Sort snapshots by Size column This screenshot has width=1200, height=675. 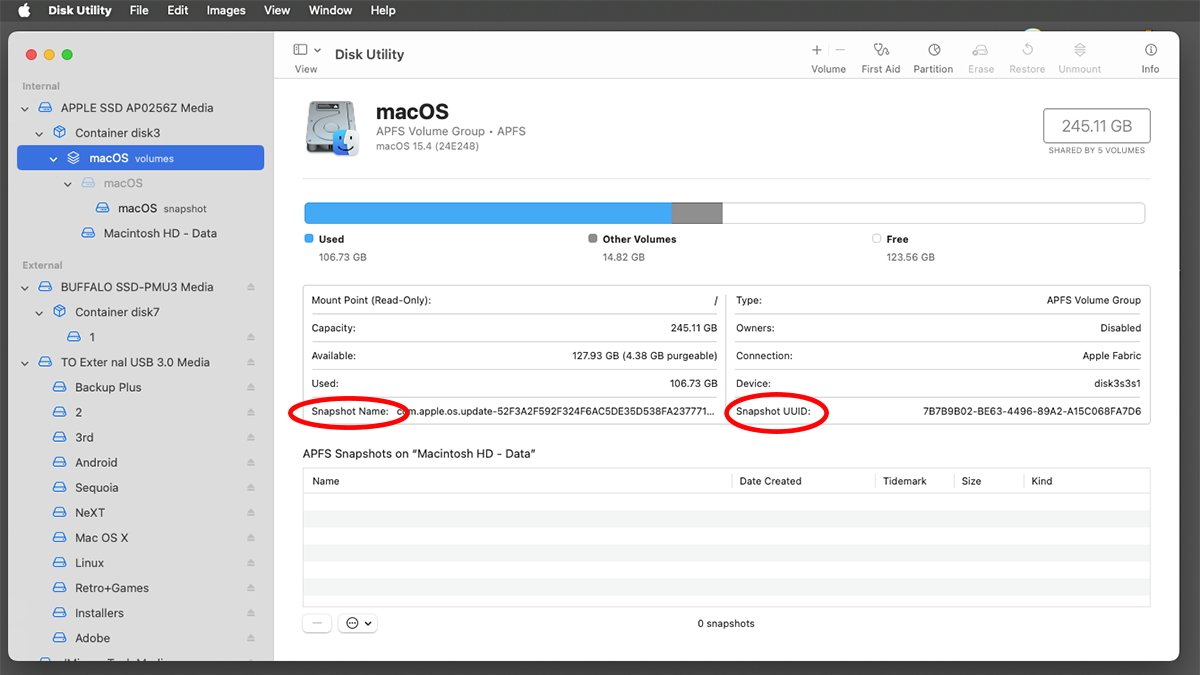tap(989, 481)
